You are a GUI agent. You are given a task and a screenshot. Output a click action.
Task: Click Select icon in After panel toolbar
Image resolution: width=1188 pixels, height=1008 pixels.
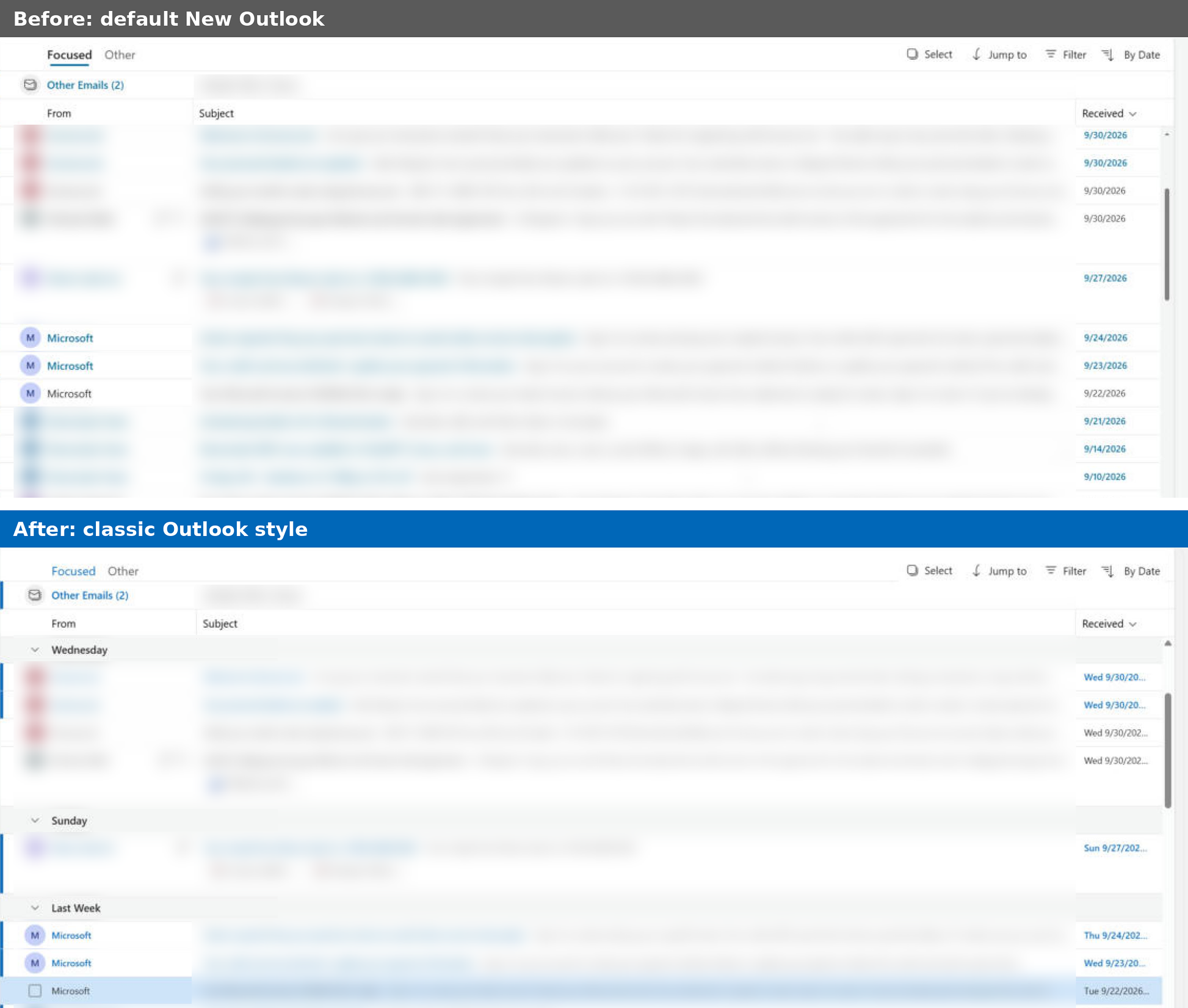pos(912,570)
